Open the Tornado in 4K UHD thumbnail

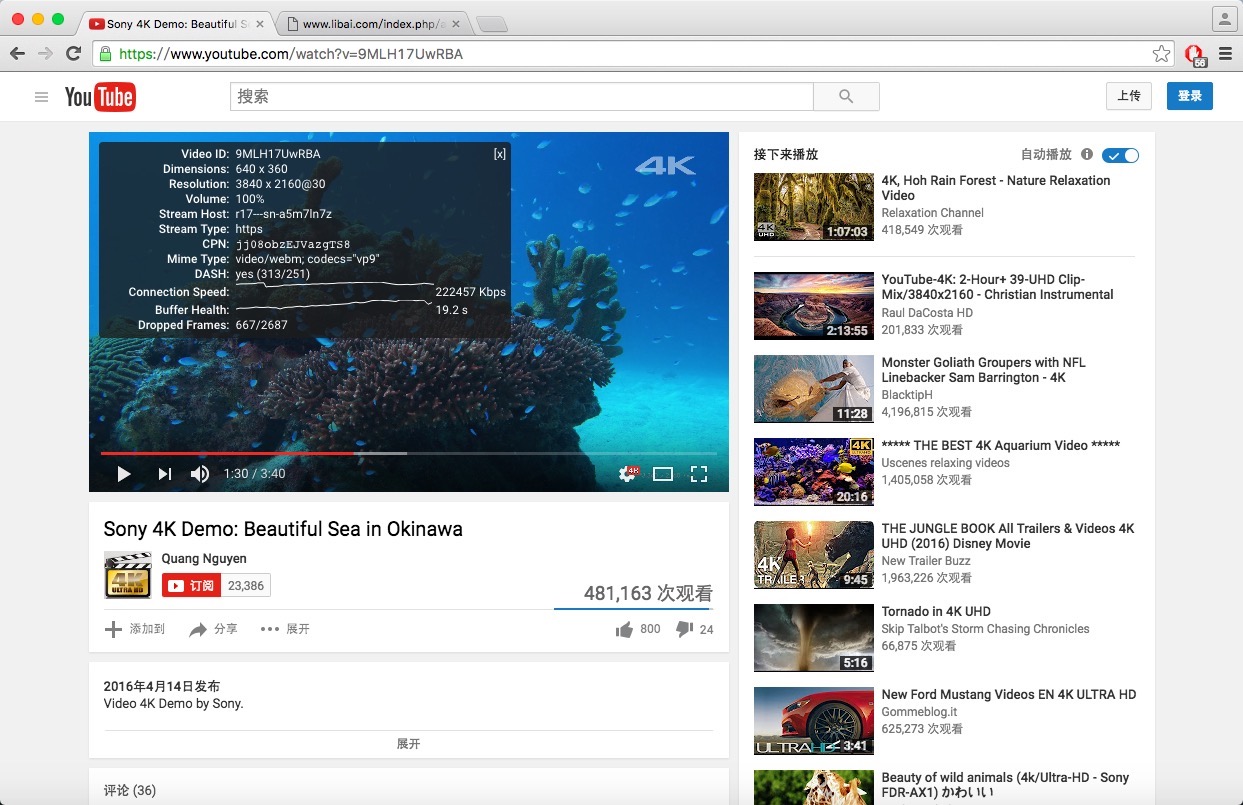[x=813, y=637]
